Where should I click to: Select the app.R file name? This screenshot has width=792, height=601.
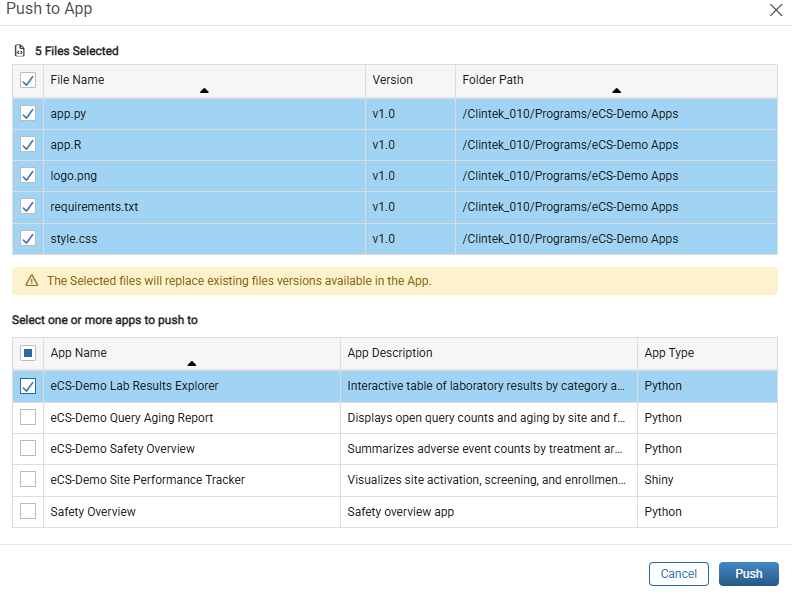pos(66,145)
